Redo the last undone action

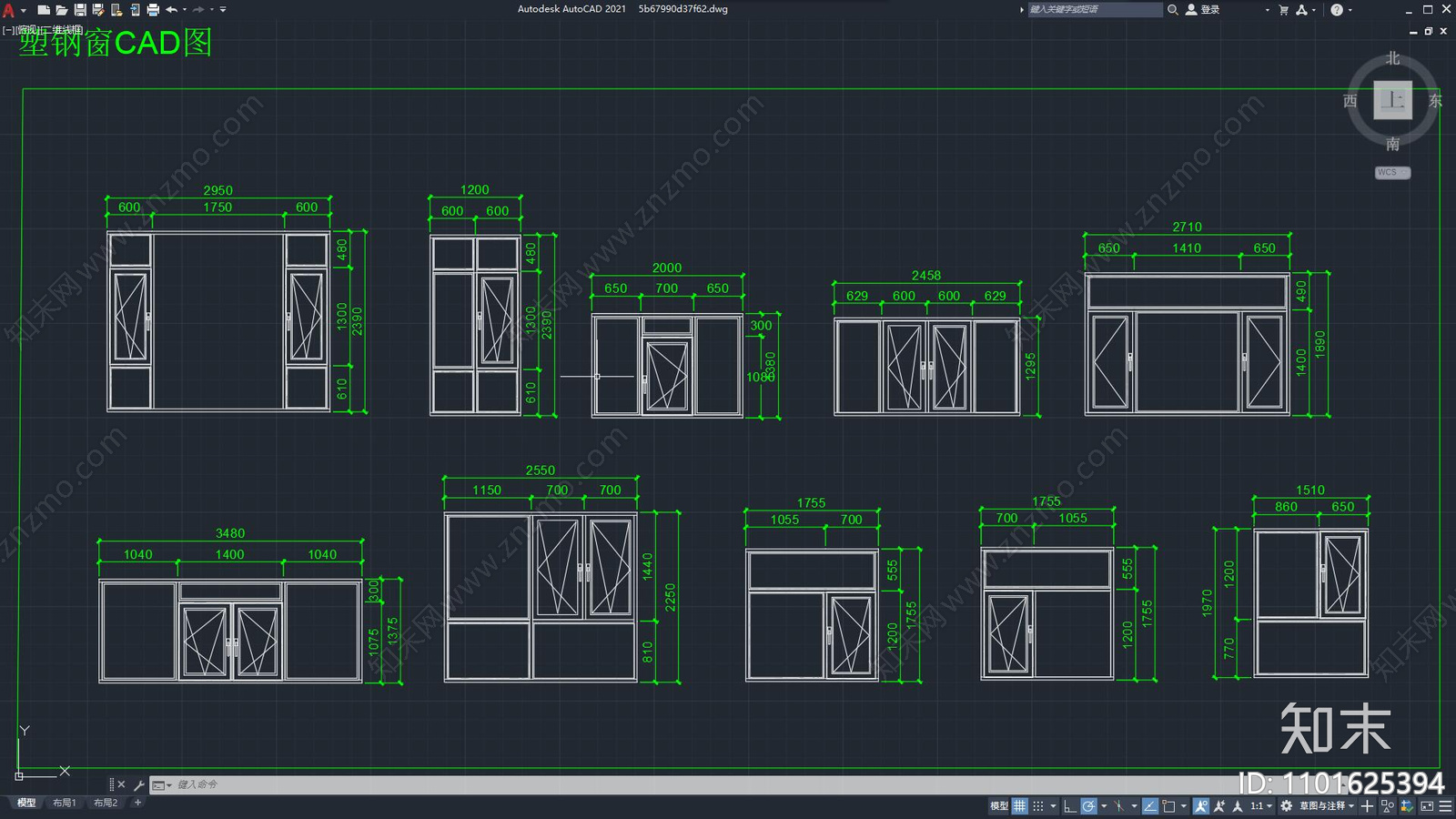[x=198, y=10]
